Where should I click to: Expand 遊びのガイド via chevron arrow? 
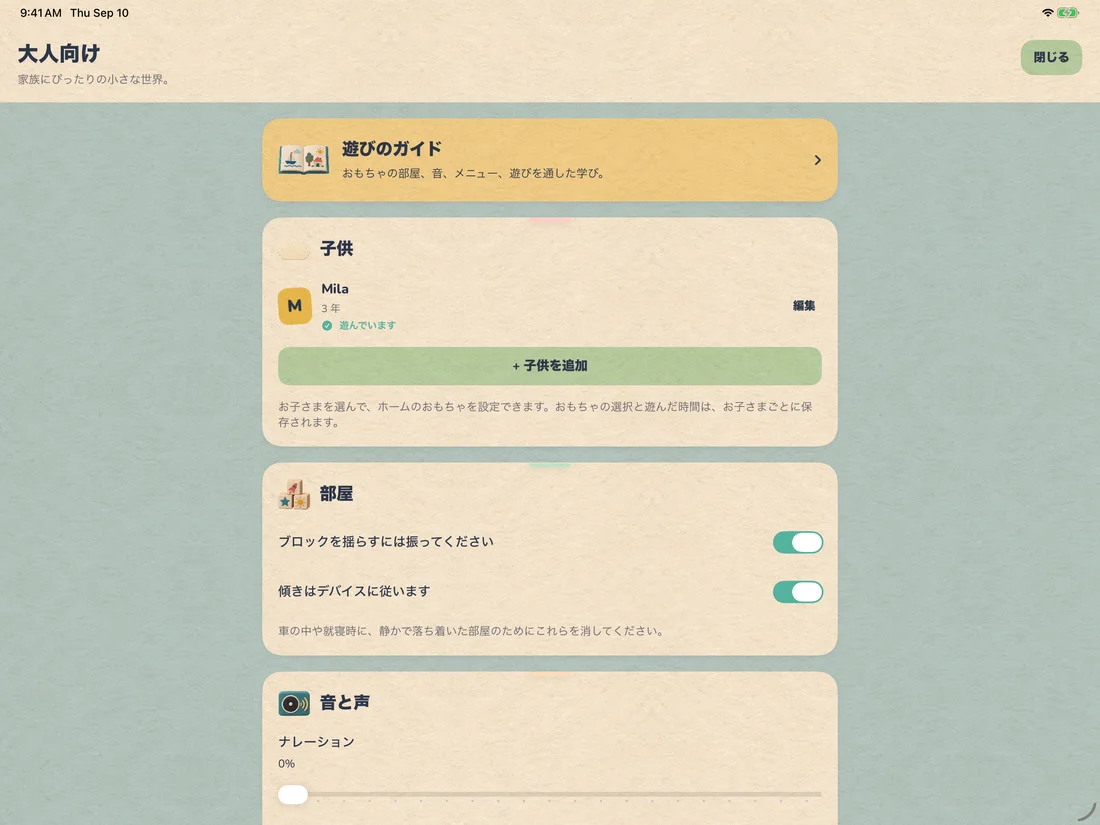[x=817, y=160]
